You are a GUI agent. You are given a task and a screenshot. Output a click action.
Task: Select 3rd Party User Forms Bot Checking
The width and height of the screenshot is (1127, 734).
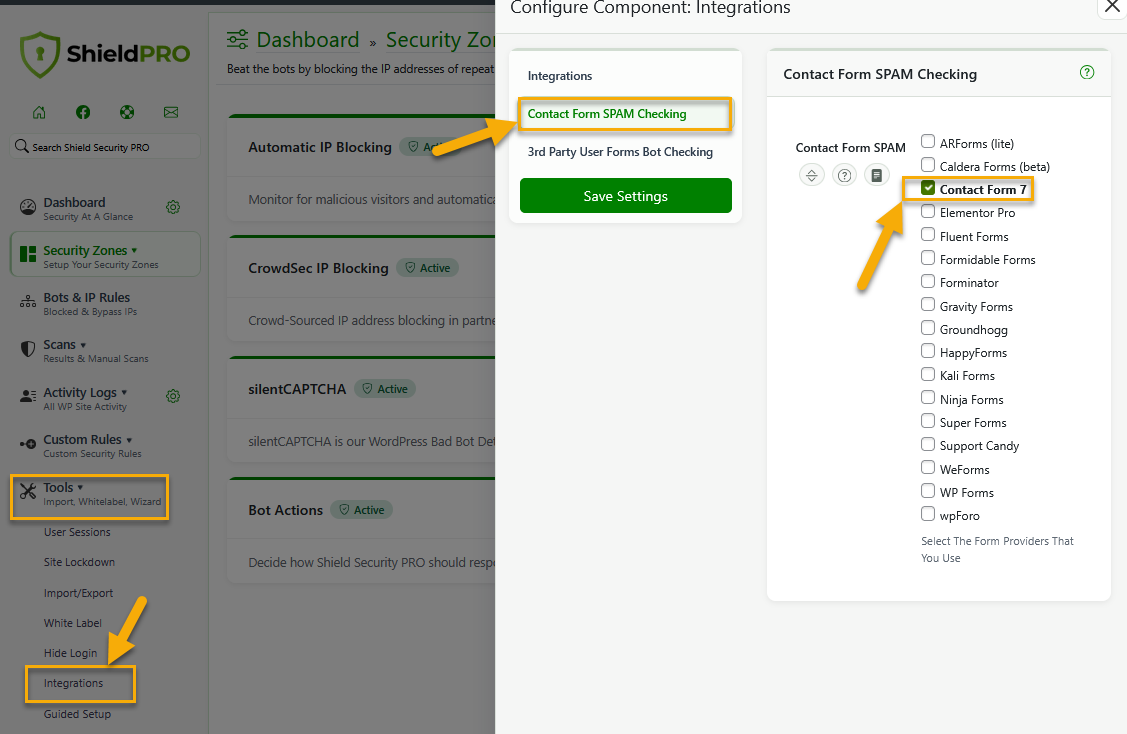[620, 152]
